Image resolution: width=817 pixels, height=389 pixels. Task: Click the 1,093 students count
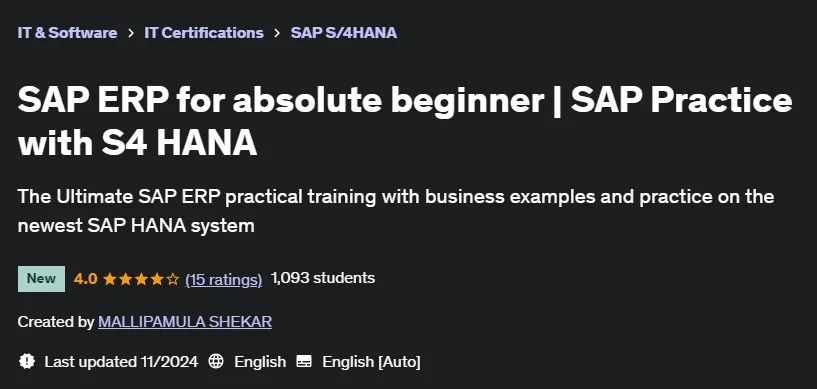coord(323,278)
